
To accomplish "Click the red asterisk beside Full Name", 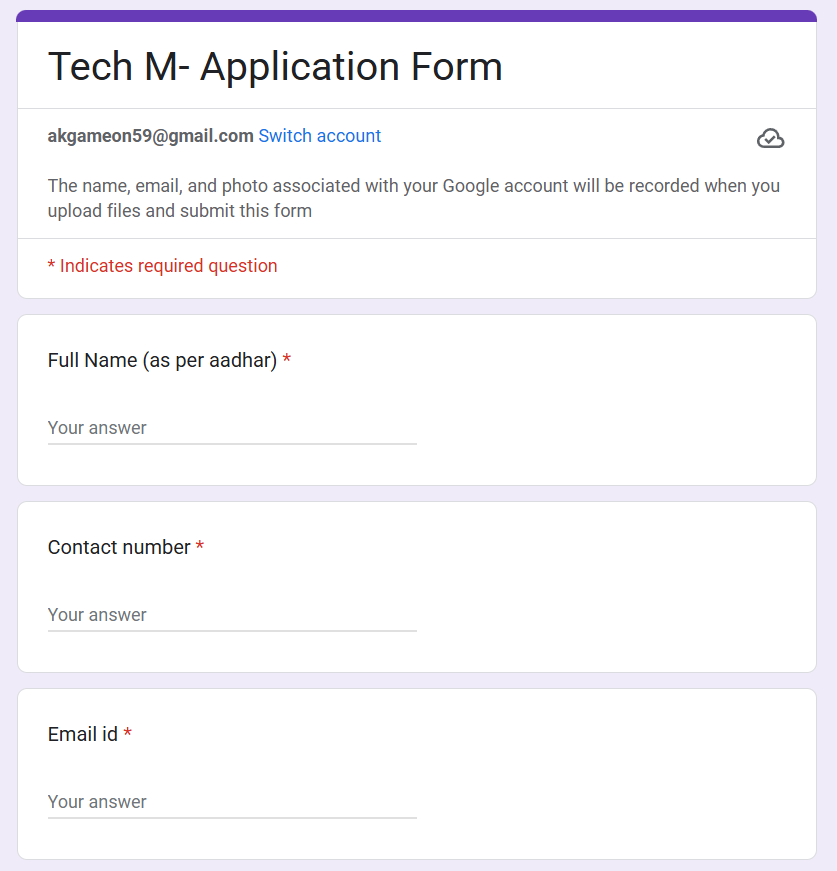I will [x=287, y=360].
